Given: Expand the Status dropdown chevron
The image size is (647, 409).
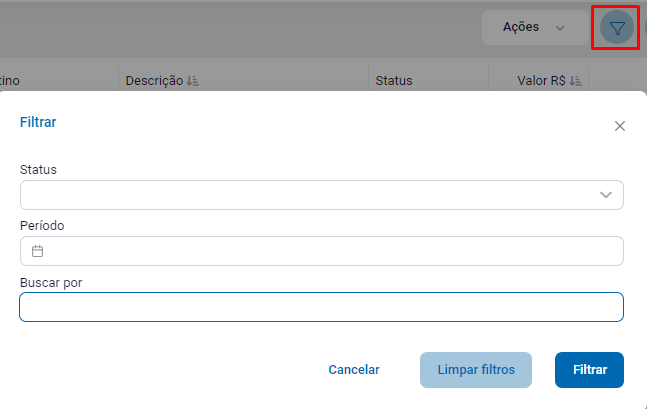Looking at the screenshot, I should [x=605, y=195].
